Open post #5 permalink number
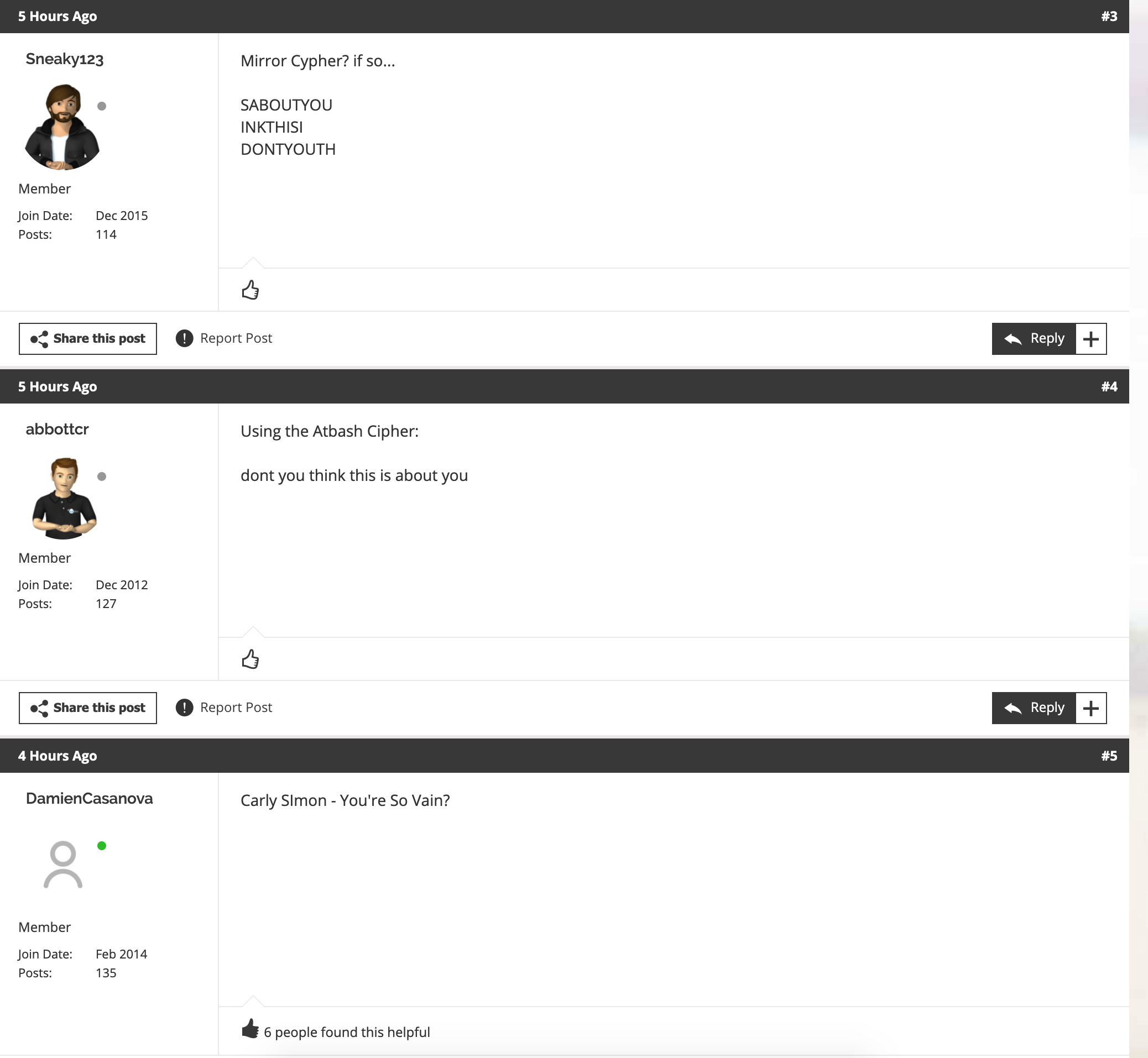Viewport: 1148px width, 1058px height. 1109,756
